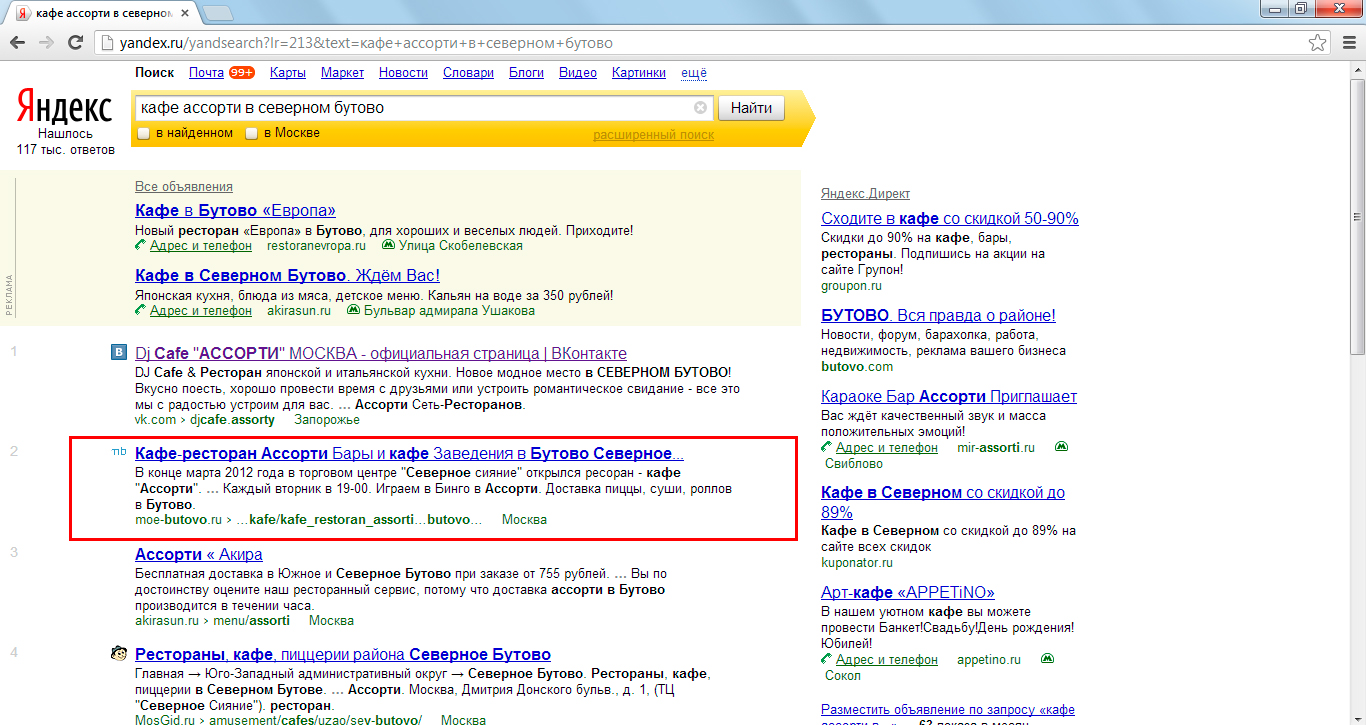Open 'Адрес и телефон' for akirasun.ru ad
The image size is (1366, 725).
pos(201,310)
